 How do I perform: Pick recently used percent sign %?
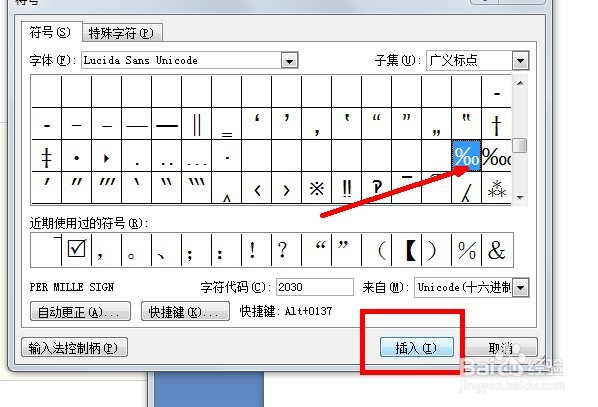click(x=466, y=250)
